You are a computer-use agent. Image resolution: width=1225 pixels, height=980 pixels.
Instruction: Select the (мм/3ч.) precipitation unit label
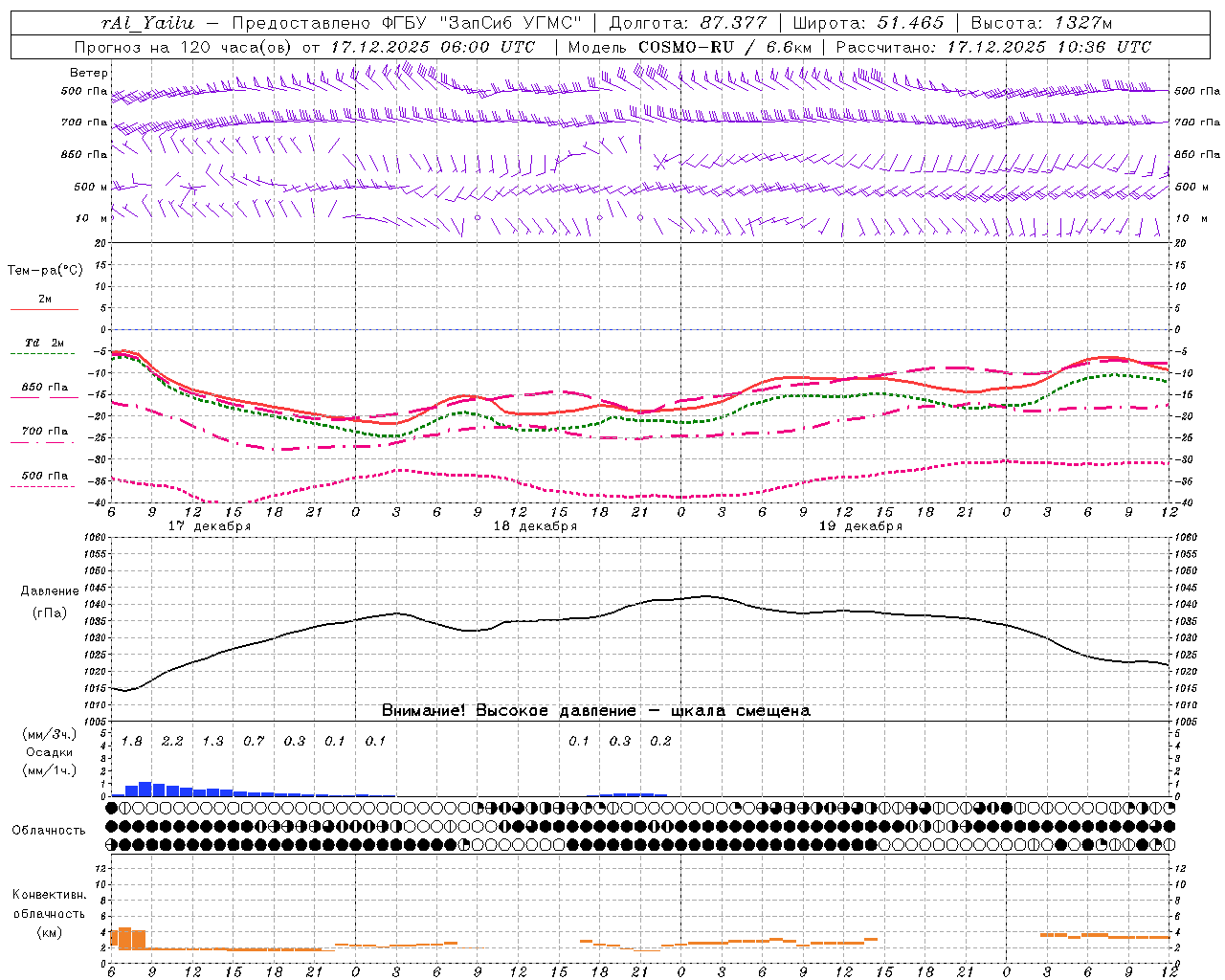click(50, 735)
